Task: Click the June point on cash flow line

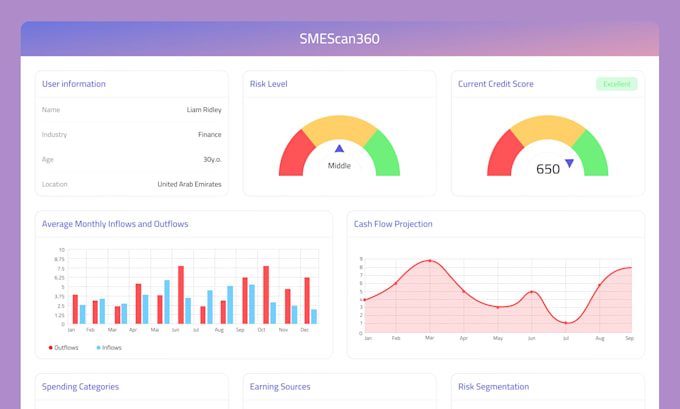Action: pos(532,292)
